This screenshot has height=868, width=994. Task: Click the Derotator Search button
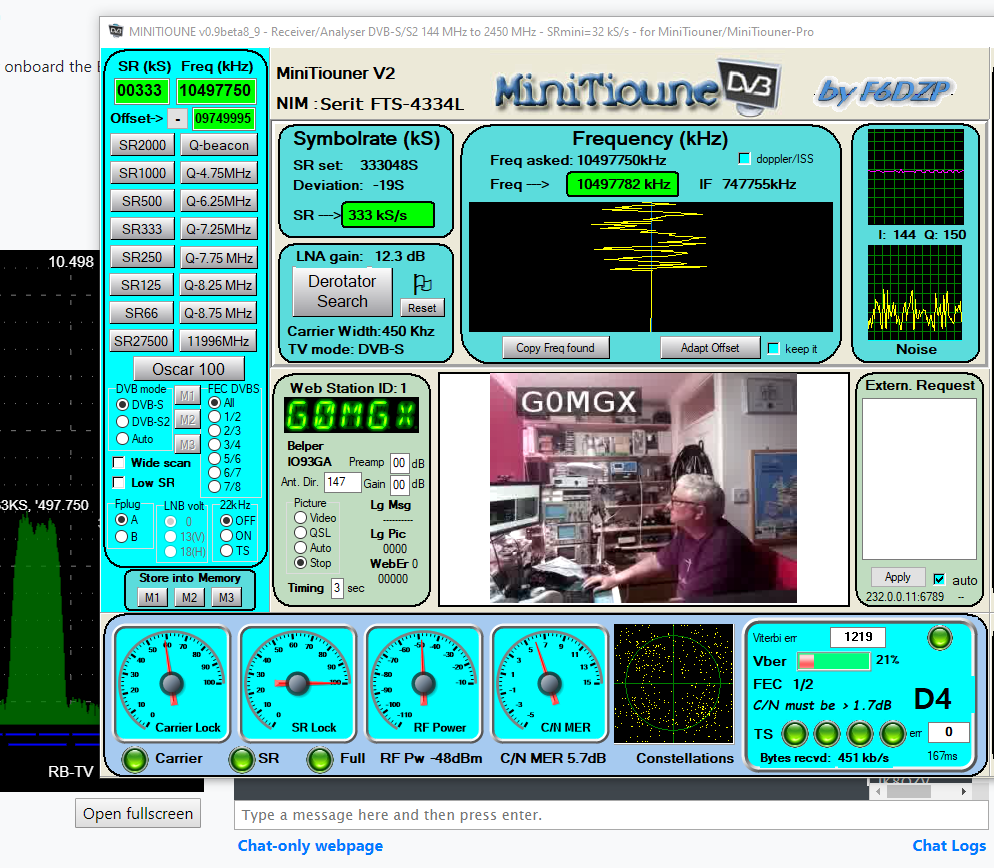[x=342, y=292]
